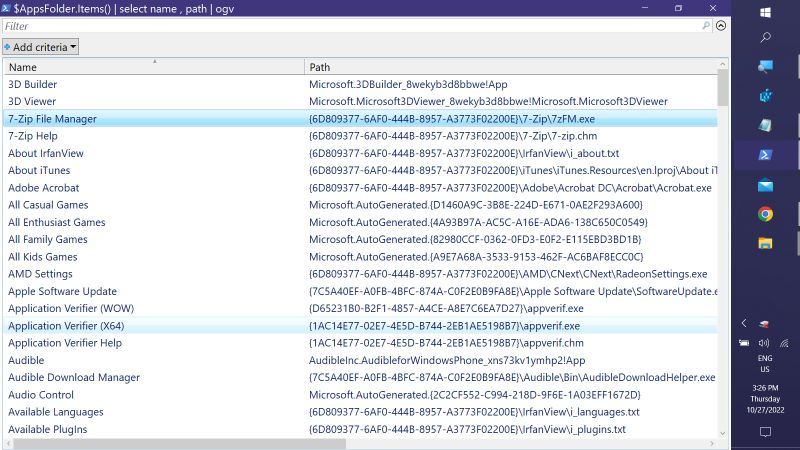800x450 pixels.
Task: Select the Available Languages row
Action: 360,412
